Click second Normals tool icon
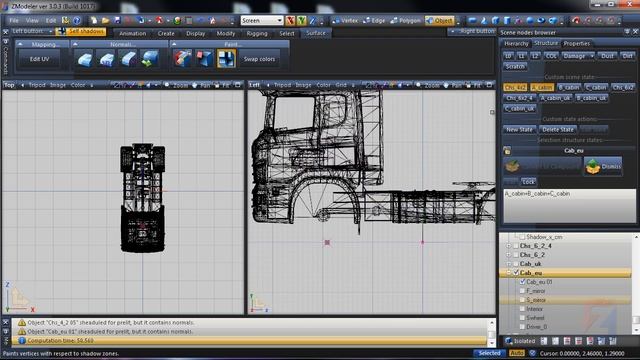 [x=107, y=59]
